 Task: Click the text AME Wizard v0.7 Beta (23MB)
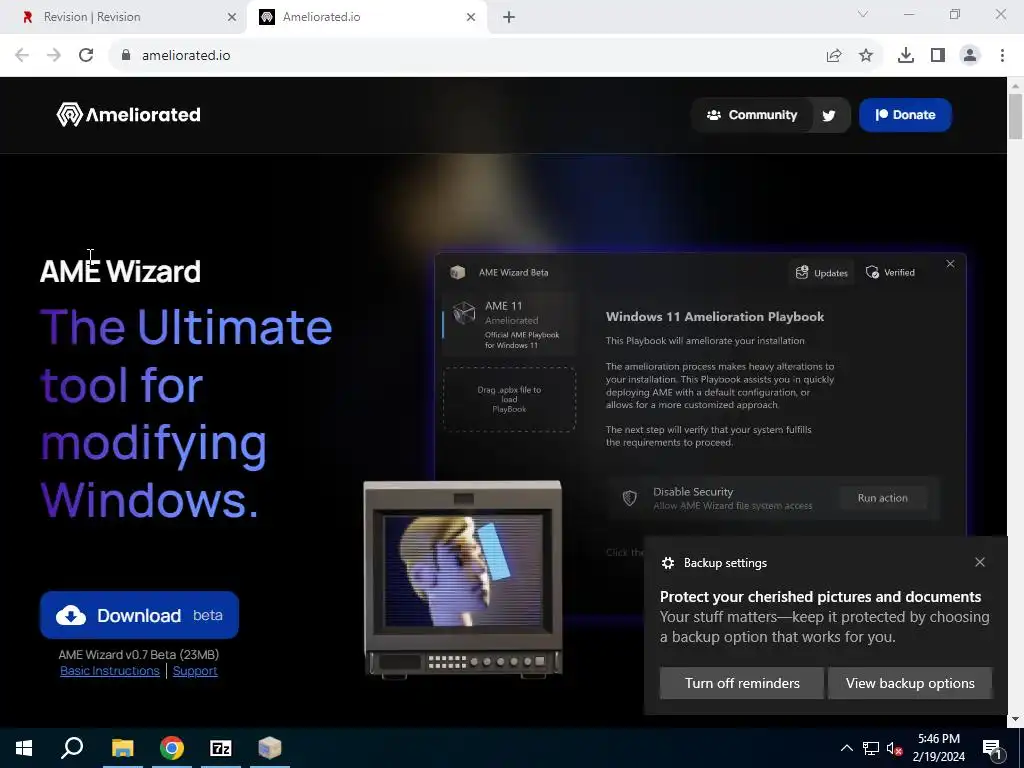coord(138,654)
